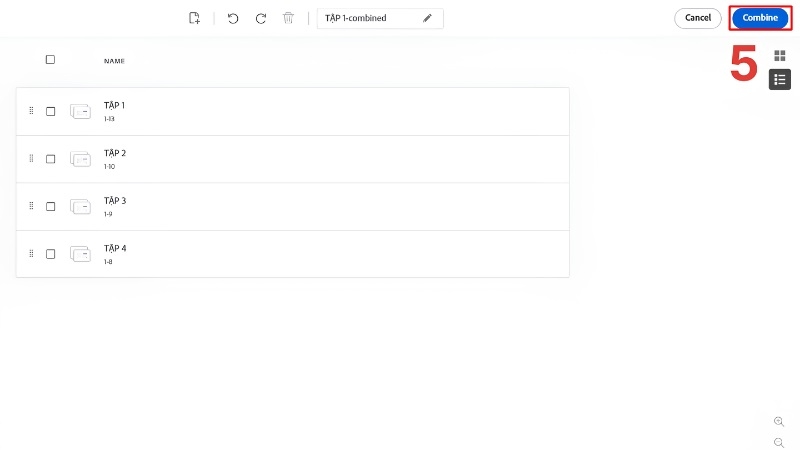
Task: Click the Cancel button
Action: coord(697,18)
